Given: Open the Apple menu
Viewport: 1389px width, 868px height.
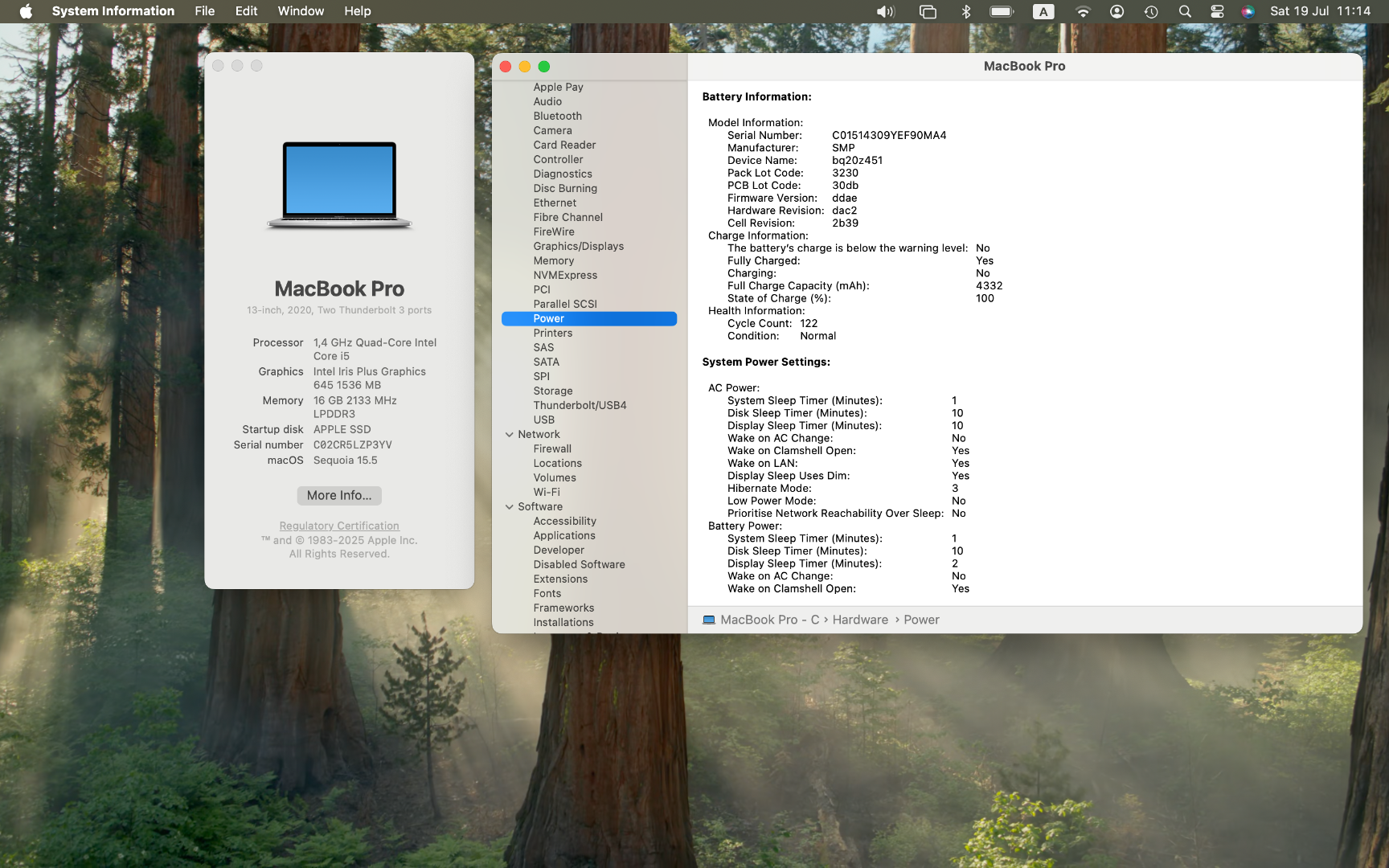Looking at the screenshot, I should coord(26,11).
